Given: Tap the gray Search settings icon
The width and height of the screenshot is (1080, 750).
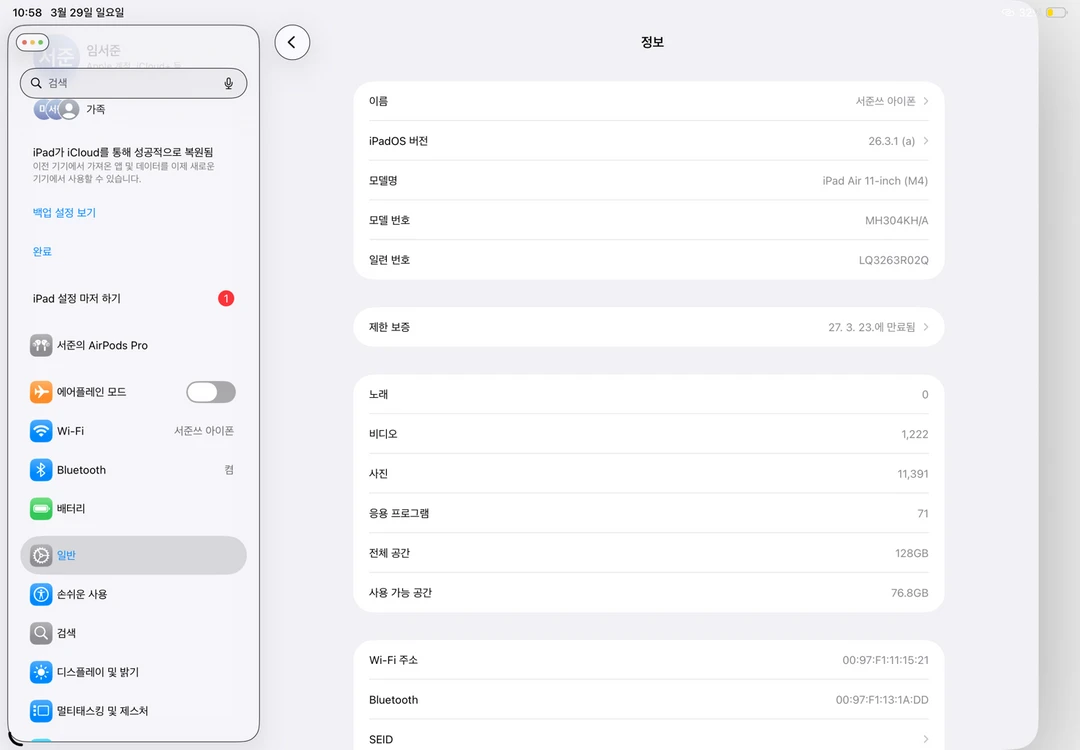Looking at the screenshot, I should 41,633.
